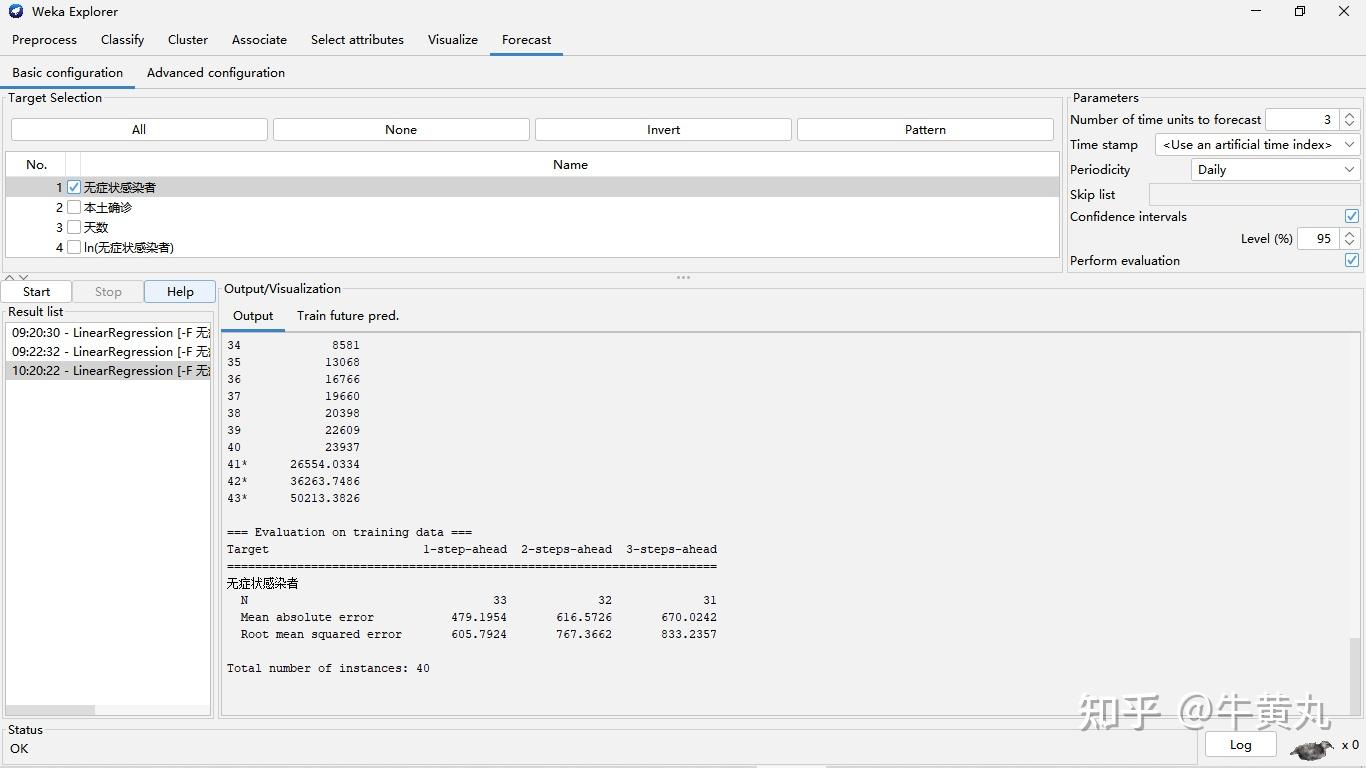This screenshot has height=768, width=1366.
Task: Switch to the Classify tab
Action: [122, 40]
